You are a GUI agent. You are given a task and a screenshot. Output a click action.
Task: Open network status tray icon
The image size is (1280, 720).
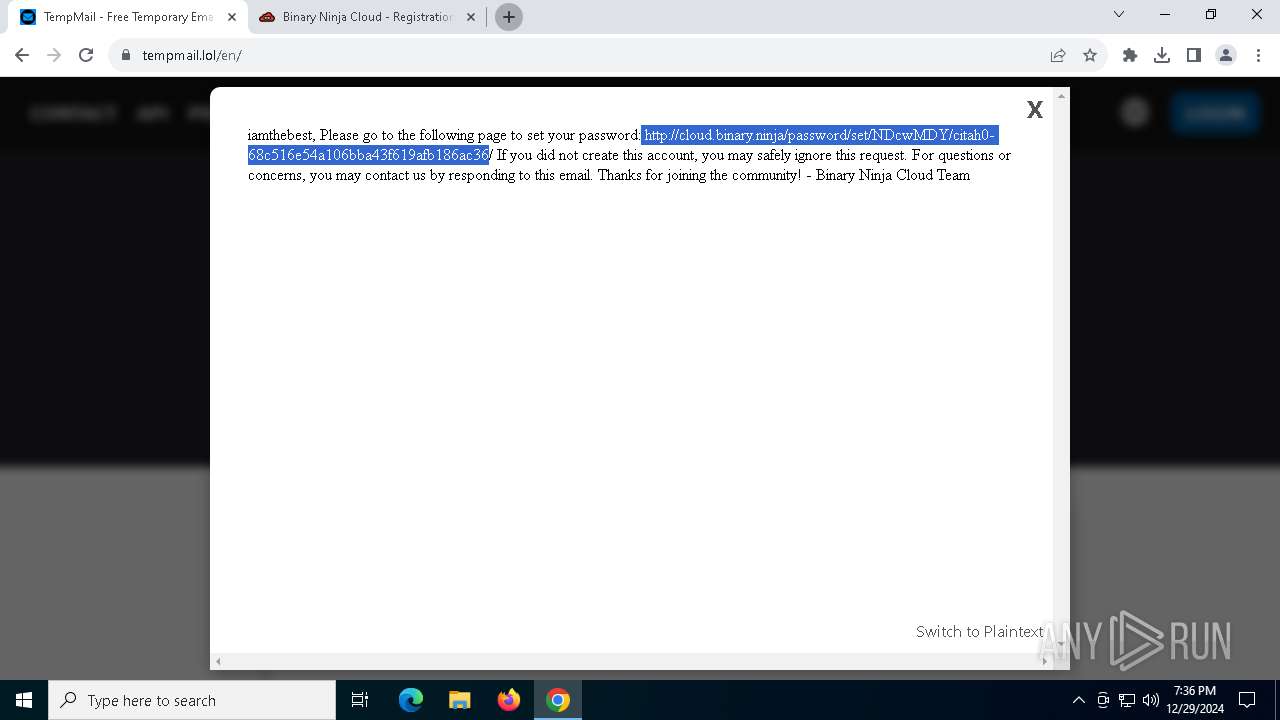click(x=1127, y=700)
